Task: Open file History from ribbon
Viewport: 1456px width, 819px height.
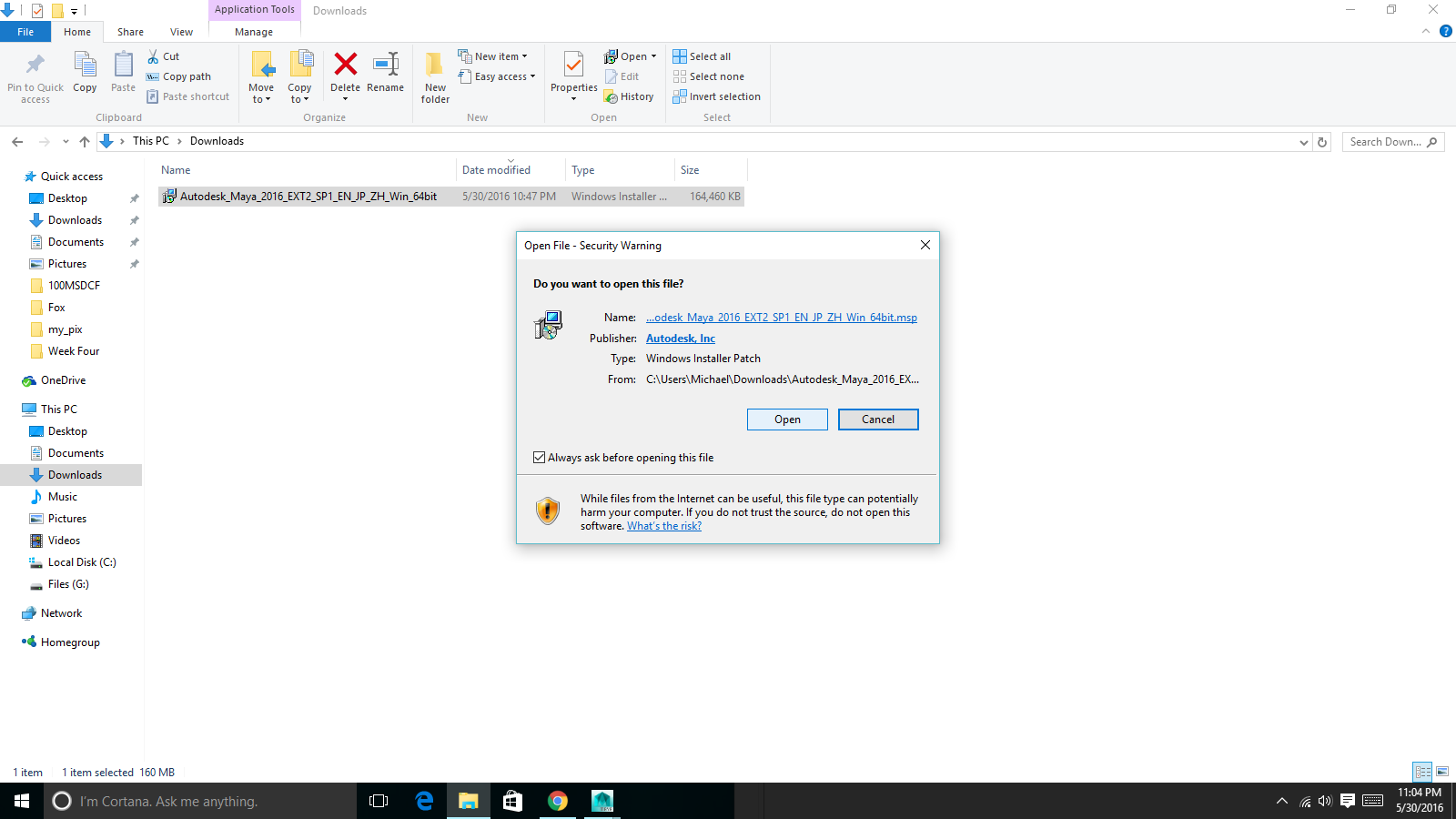Action: [629, 96]
